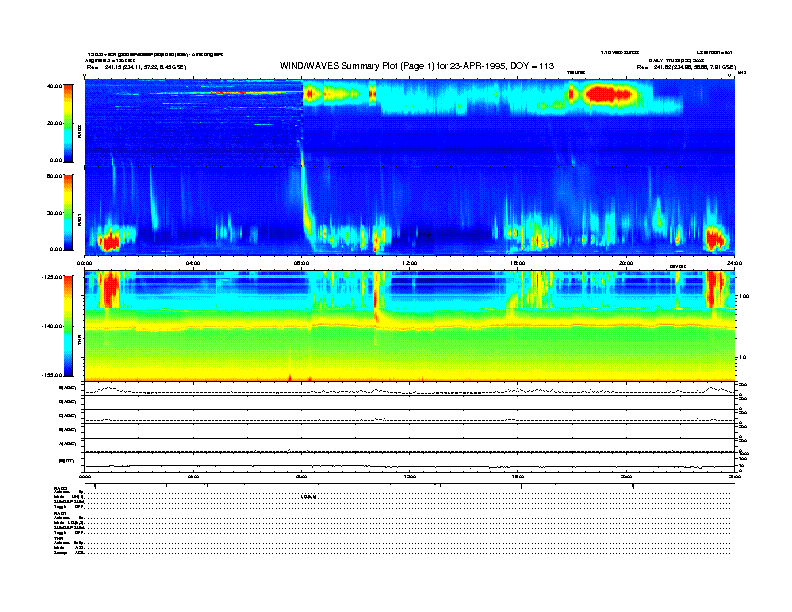792x612 pixels.
Task: Click the 20.00 label on RAD2 color bar
Action: click(54, 123)
